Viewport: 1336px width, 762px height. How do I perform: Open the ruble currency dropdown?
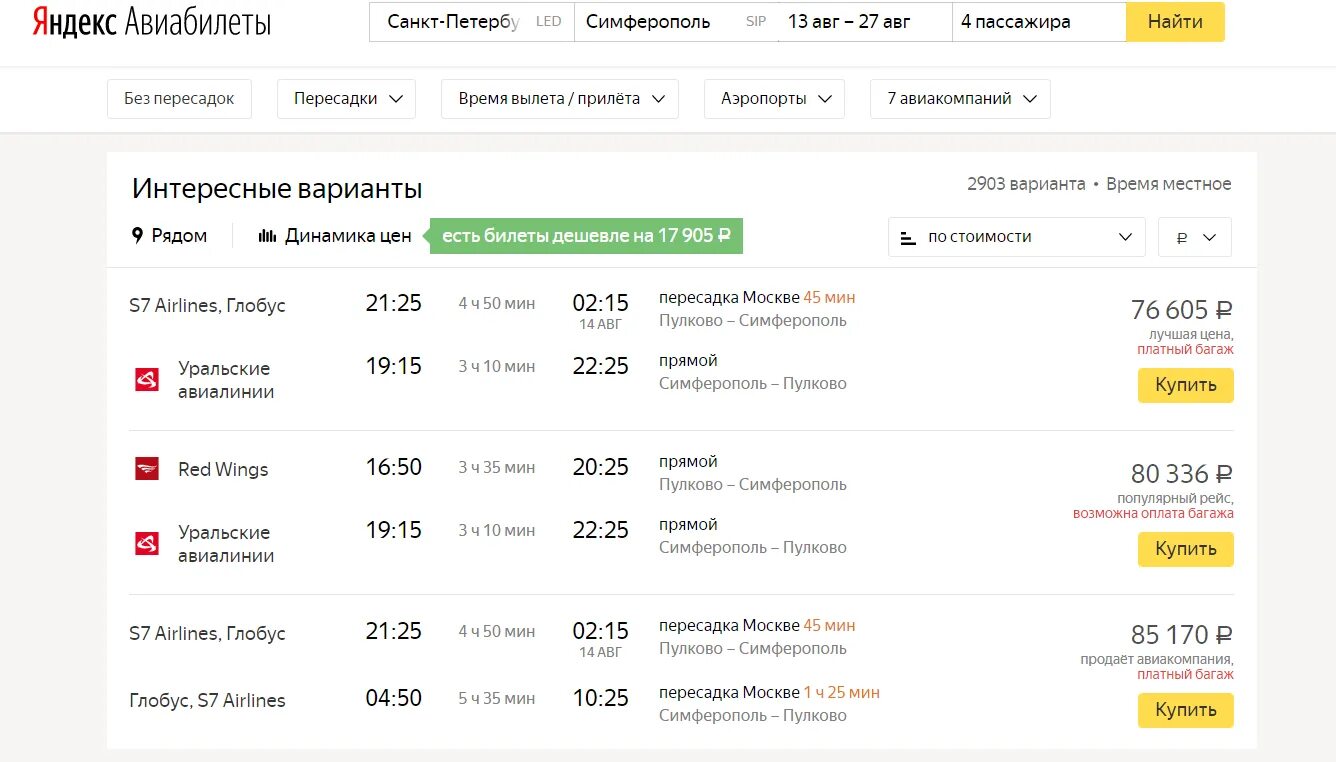click(x=1195, y=237)
